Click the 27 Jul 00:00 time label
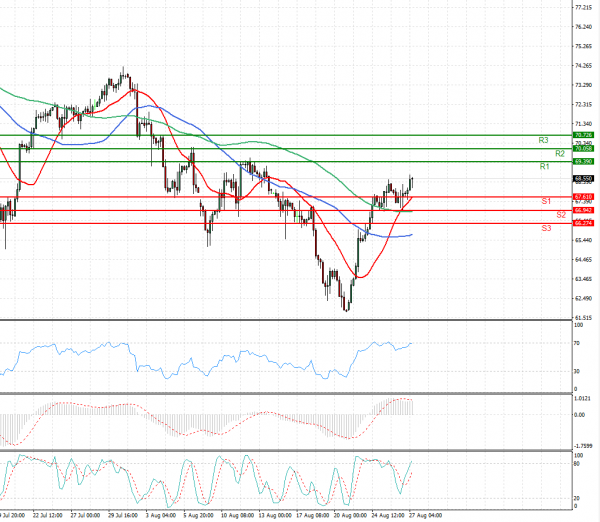Screen dimensions: 600x522 click(x=85, y=516)
